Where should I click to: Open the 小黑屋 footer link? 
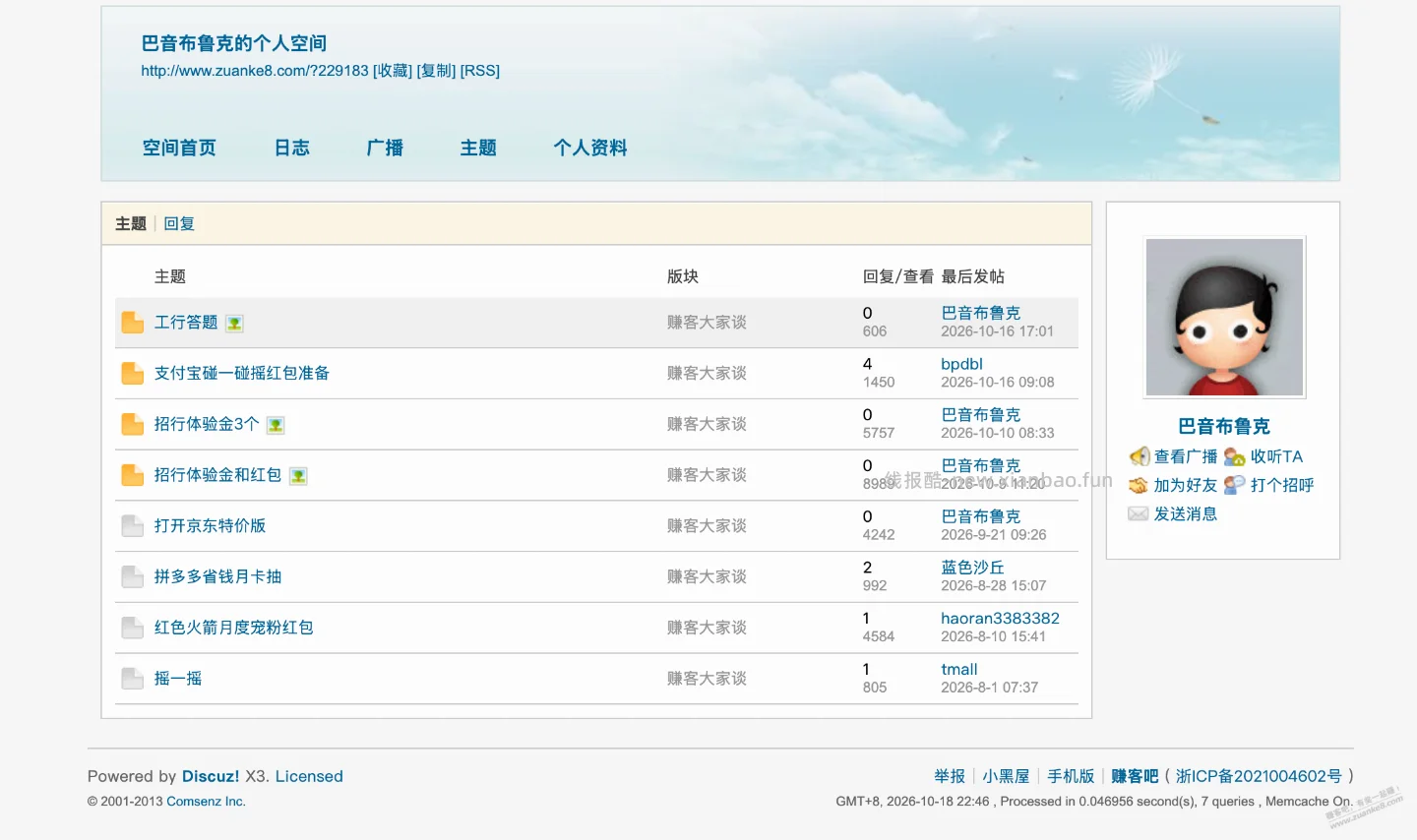coord(1006,776)
